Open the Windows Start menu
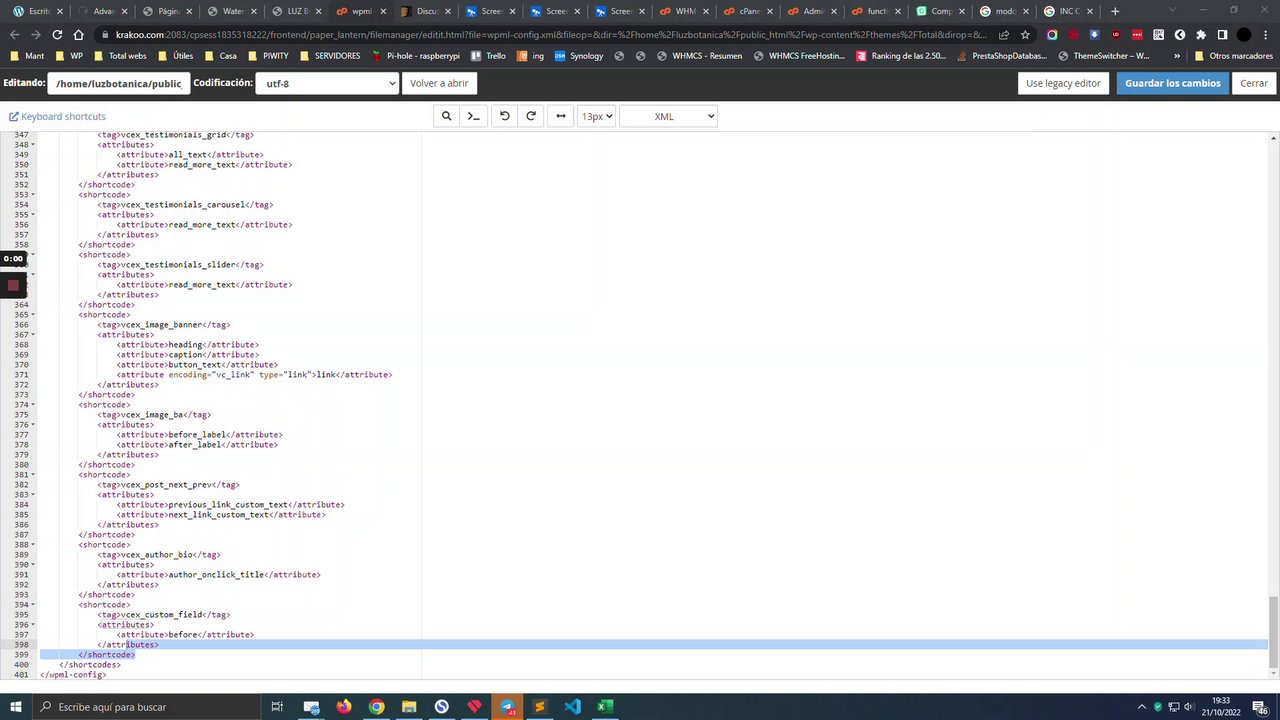Image resolution: width=1280 pixels, height=720 pixels. click(17, 707)
